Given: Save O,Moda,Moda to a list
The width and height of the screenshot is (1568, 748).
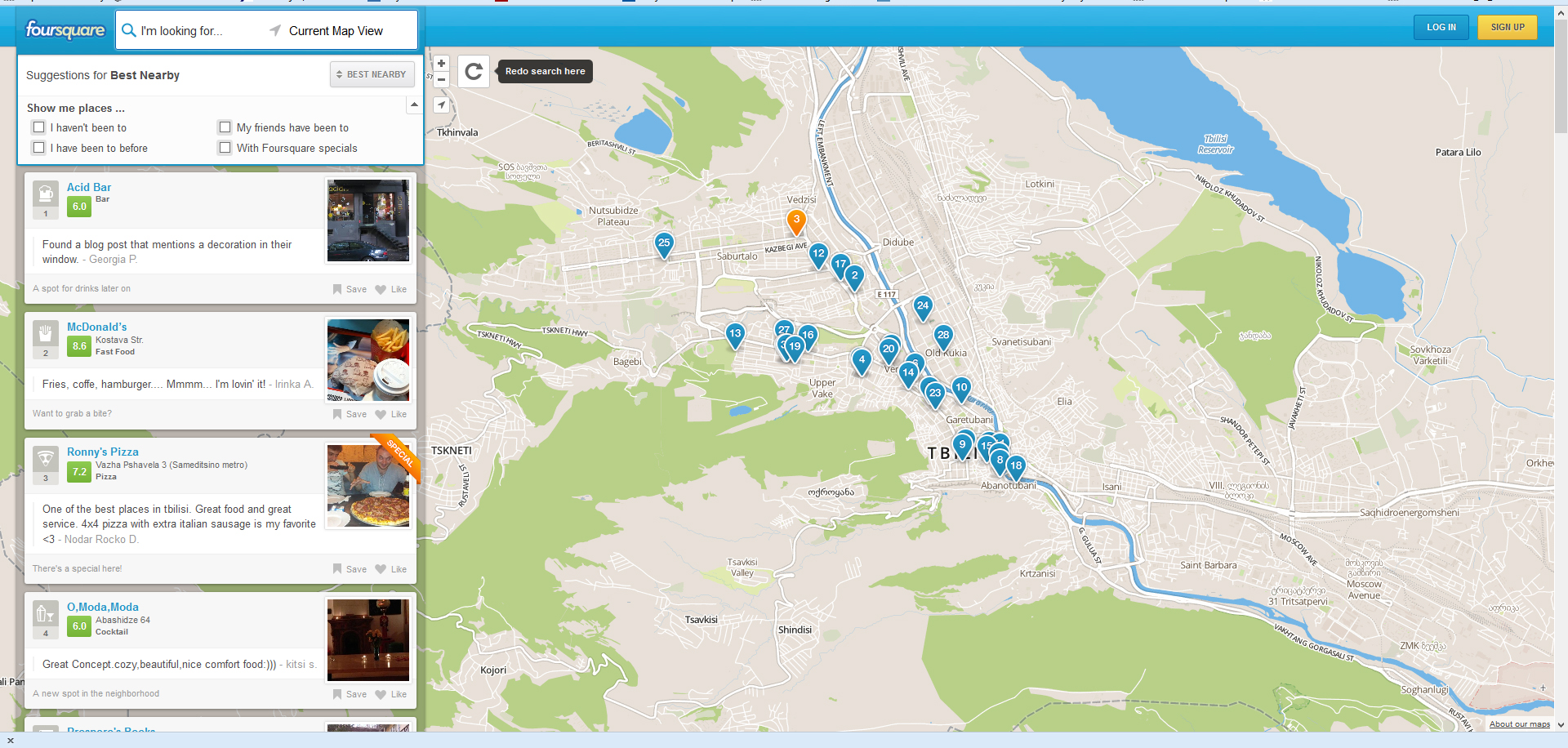Looking at the screenshot, I should [x=350, y=694].
